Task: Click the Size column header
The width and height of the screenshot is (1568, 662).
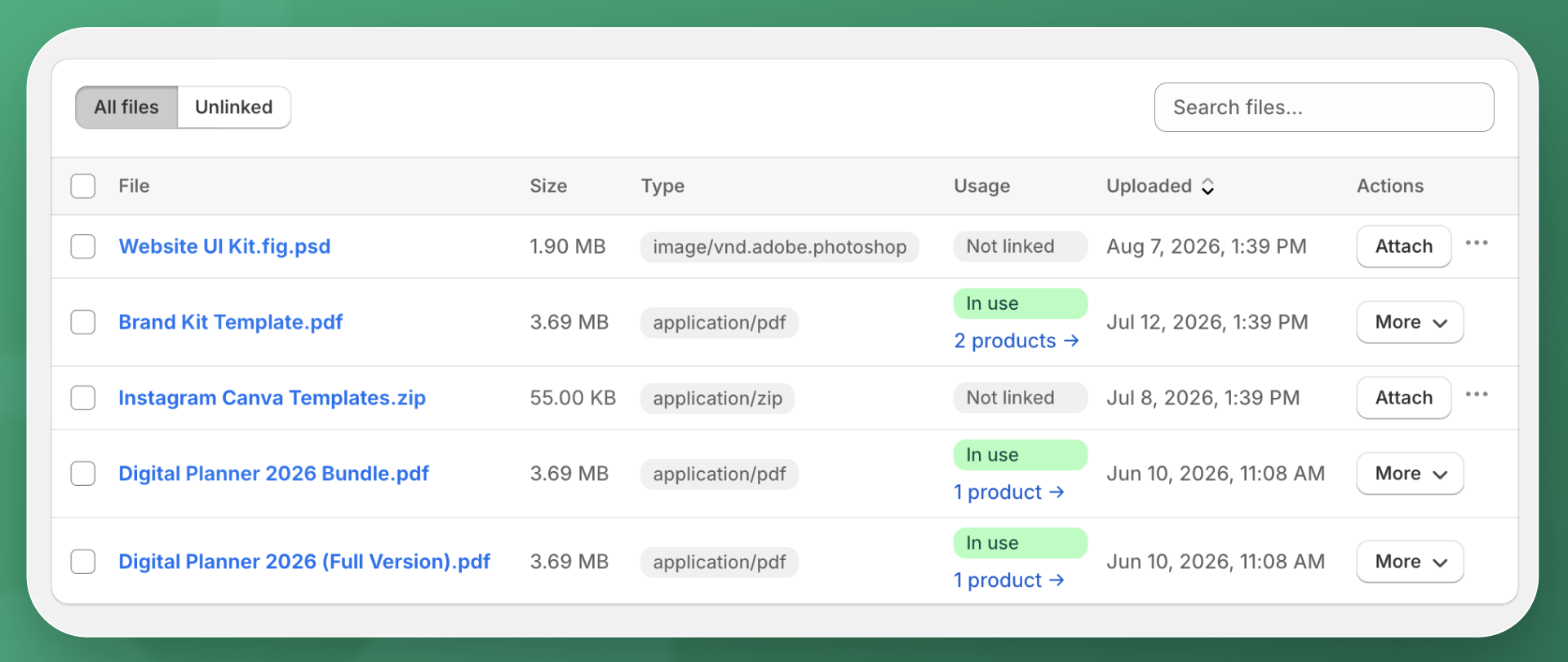Action: coord(548,186)
